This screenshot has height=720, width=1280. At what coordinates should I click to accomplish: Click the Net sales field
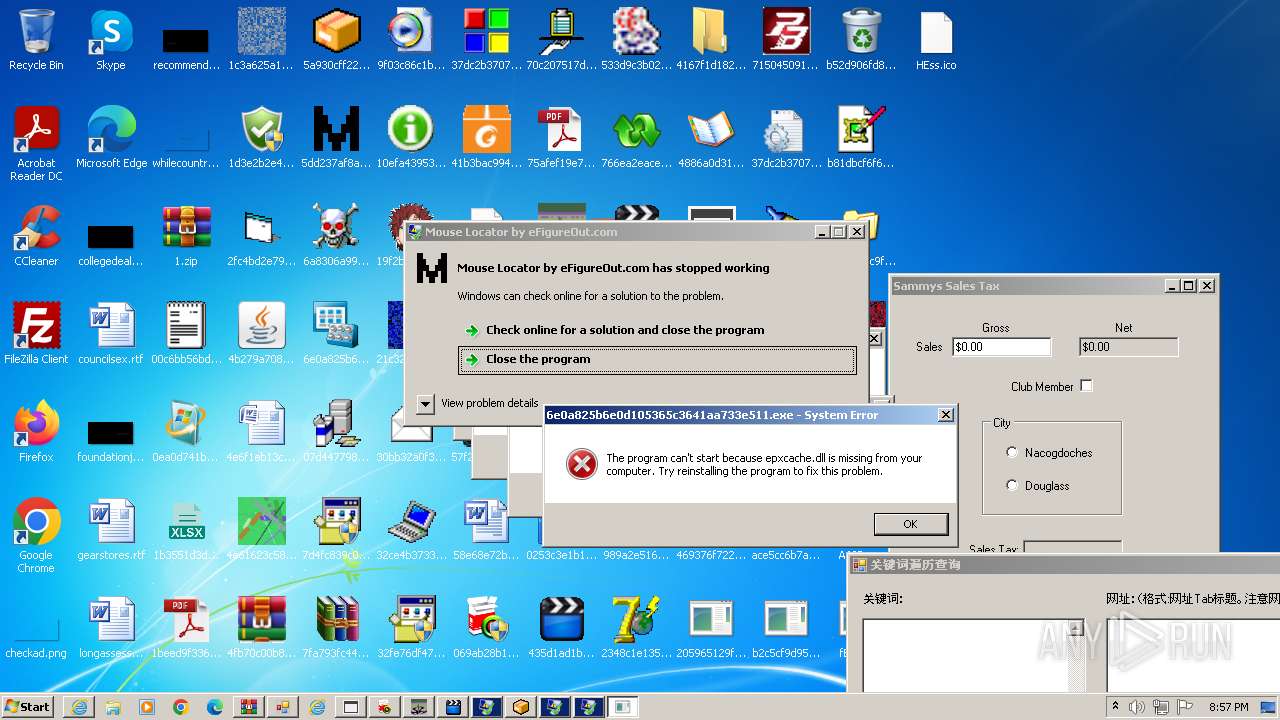tap(1128, 347)
